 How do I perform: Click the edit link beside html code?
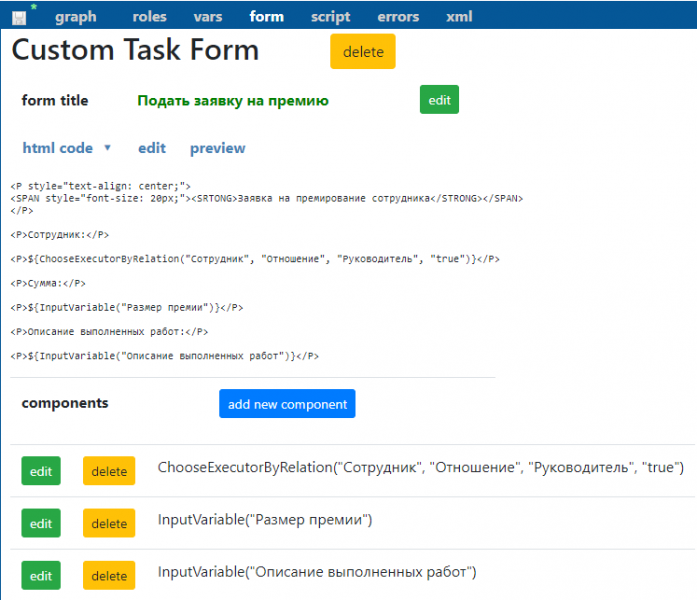click(152, 148)
